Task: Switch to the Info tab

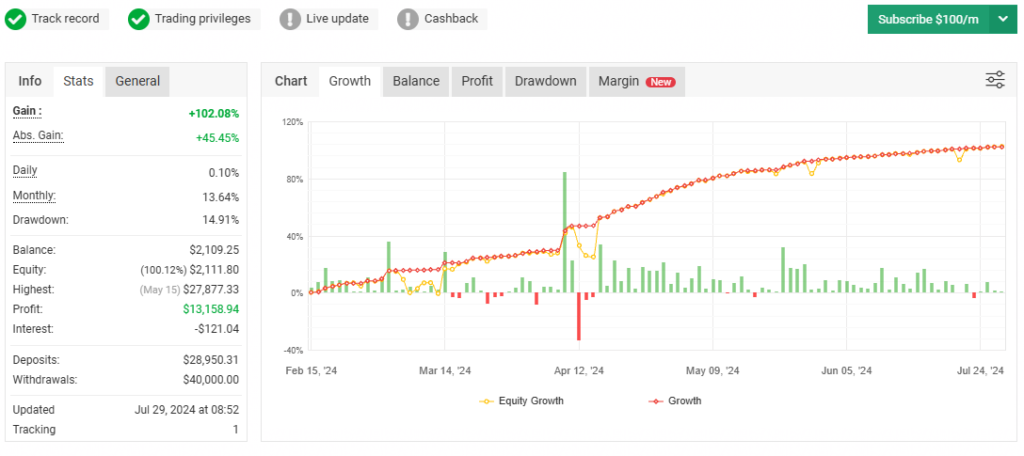Action: 30,81
